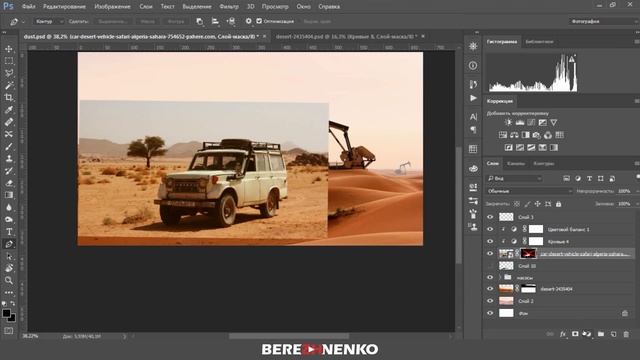Open the pen tool preset picker arrow

(x=24, y=21)
